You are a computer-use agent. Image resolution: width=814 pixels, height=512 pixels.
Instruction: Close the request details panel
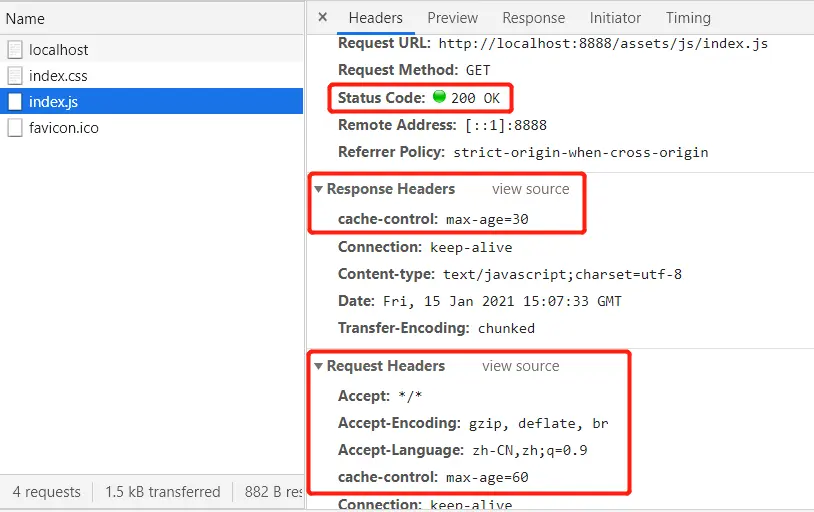coord(322,17)
